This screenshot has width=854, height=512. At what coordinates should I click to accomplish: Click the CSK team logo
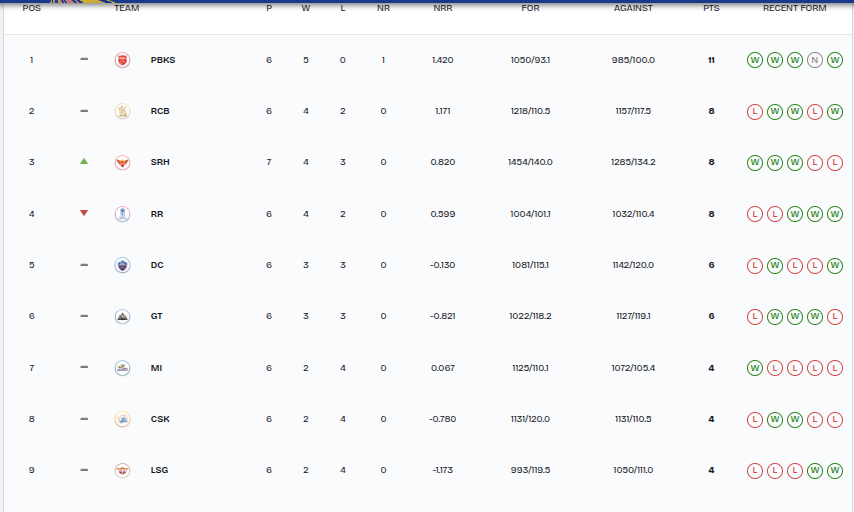122,419
